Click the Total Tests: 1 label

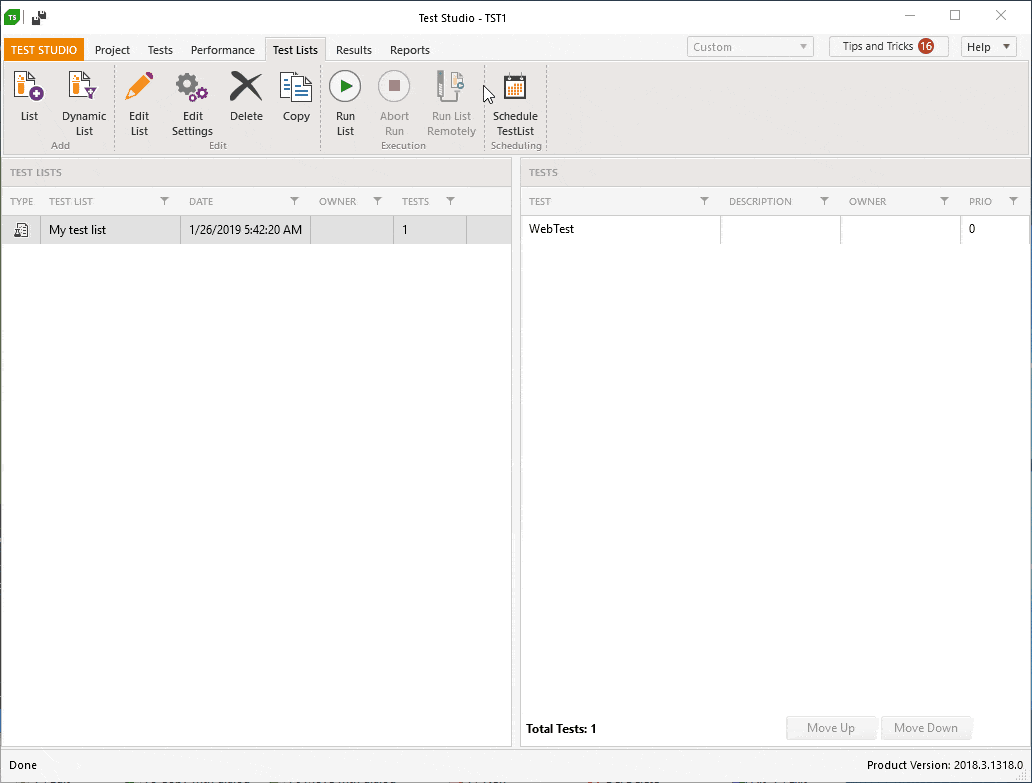click(x=561, y=728)
